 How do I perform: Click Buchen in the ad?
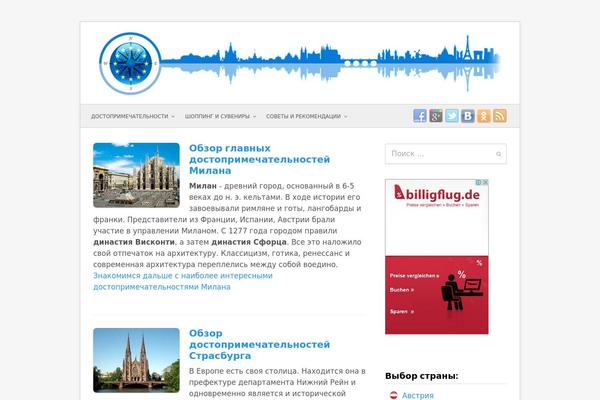pyautogui.click(x=402, y=290)
